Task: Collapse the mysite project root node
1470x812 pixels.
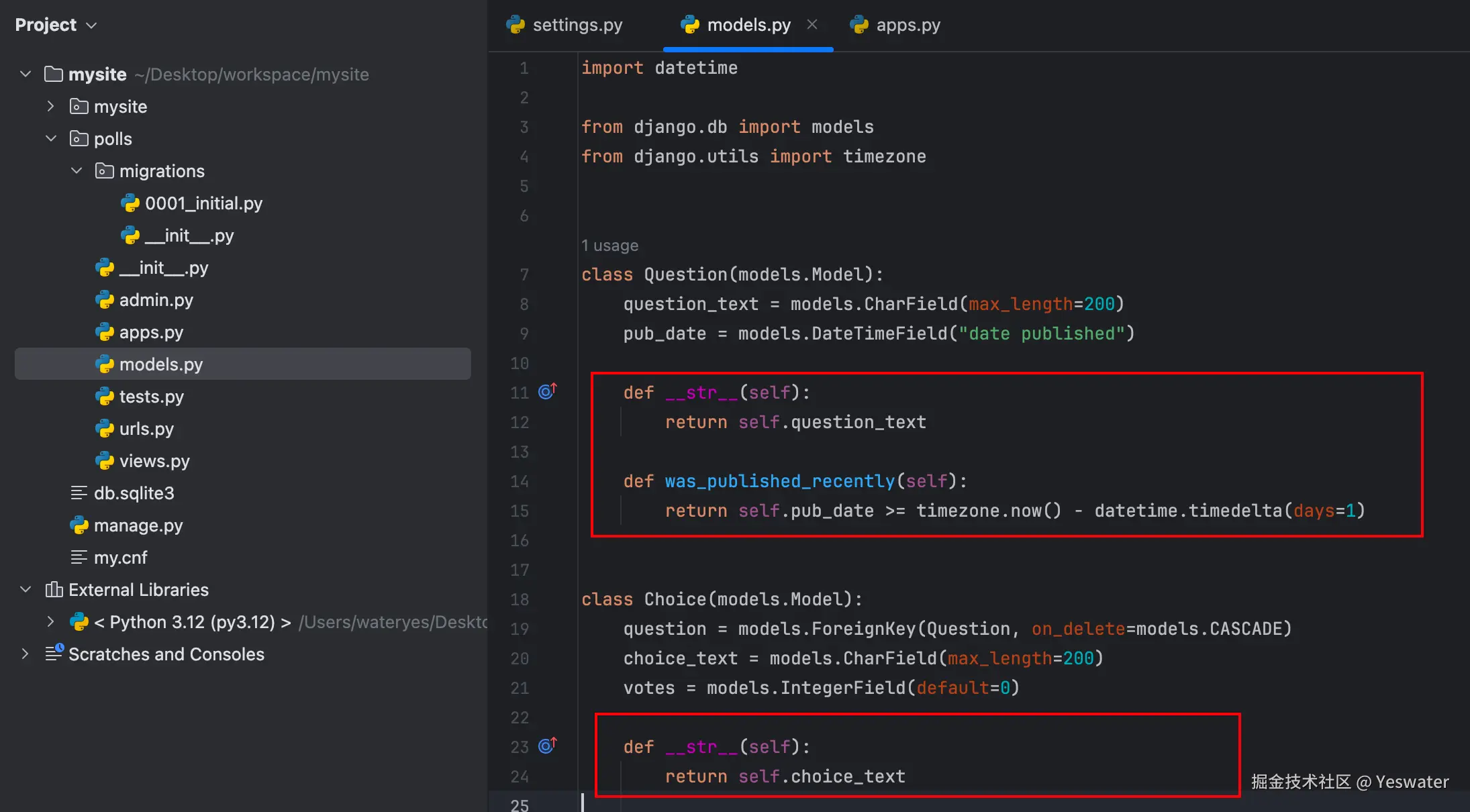Action: tap(26, 74)
